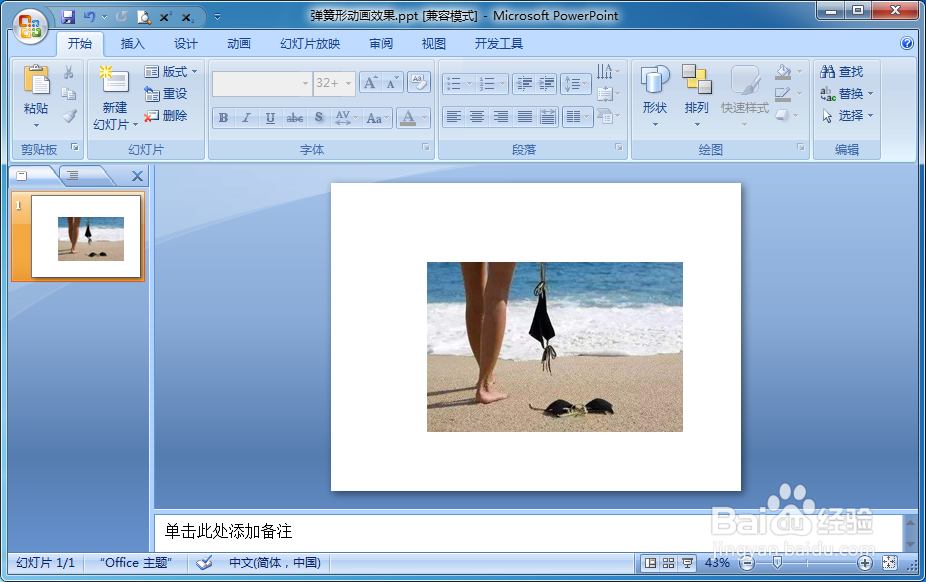Toggle text shadow
The width and height of the screenshot is (926, 582).
[319, 117]
